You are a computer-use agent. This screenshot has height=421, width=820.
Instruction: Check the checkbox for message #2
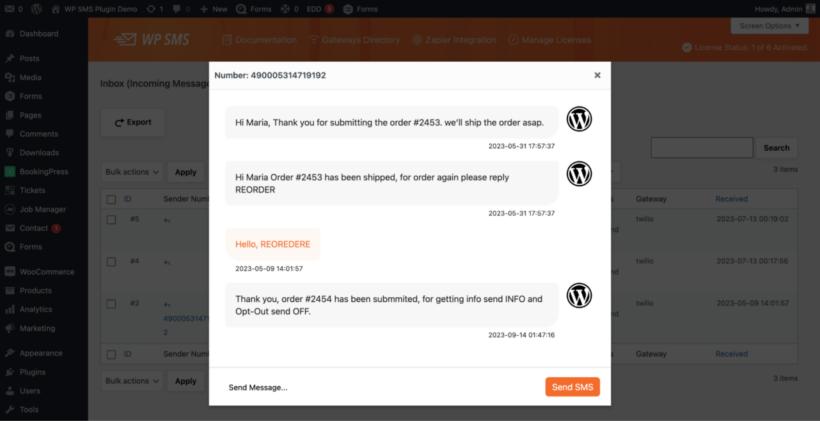click(111, 303)
